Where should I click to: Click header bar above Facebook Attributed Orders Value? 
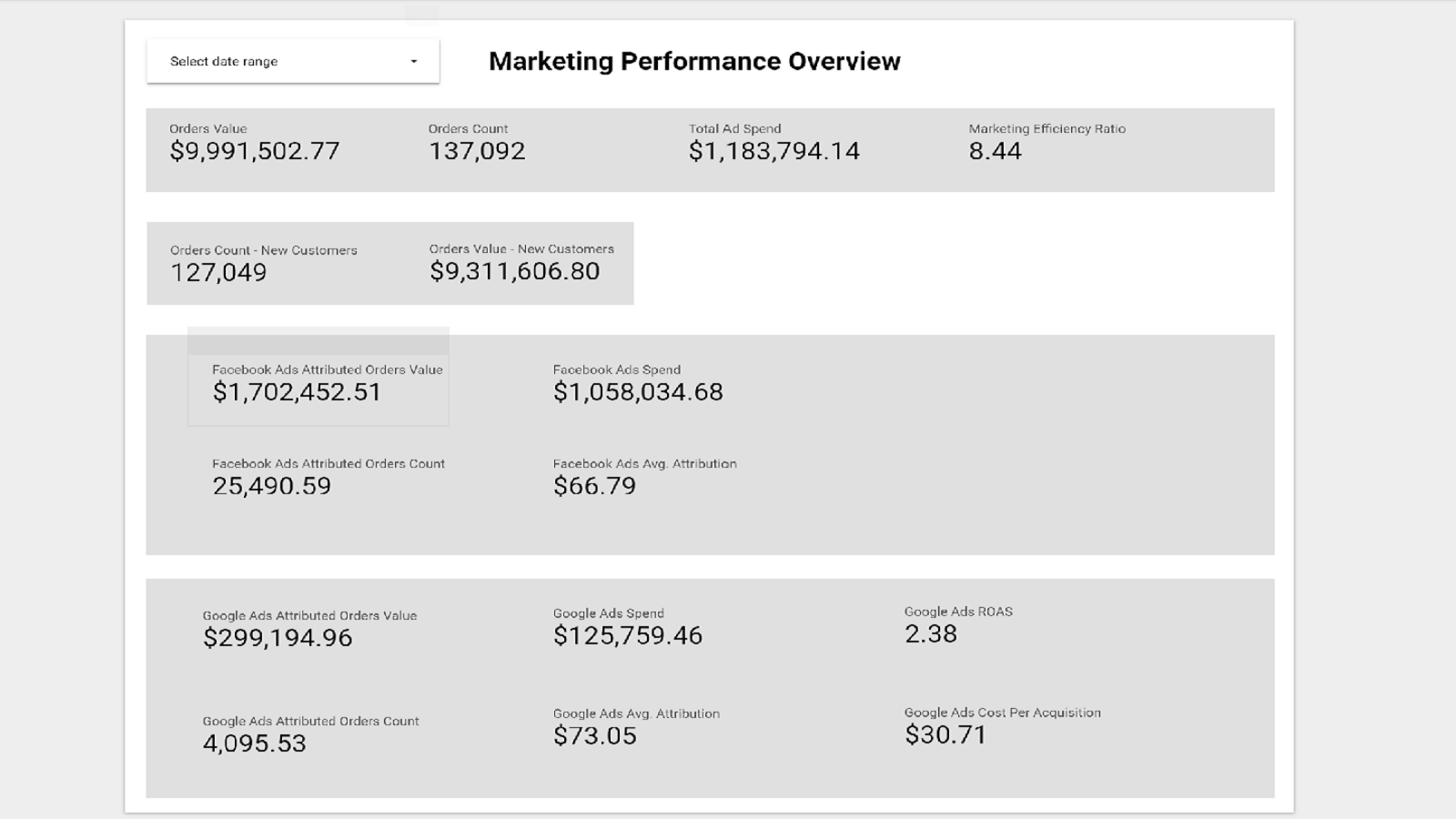318,341
